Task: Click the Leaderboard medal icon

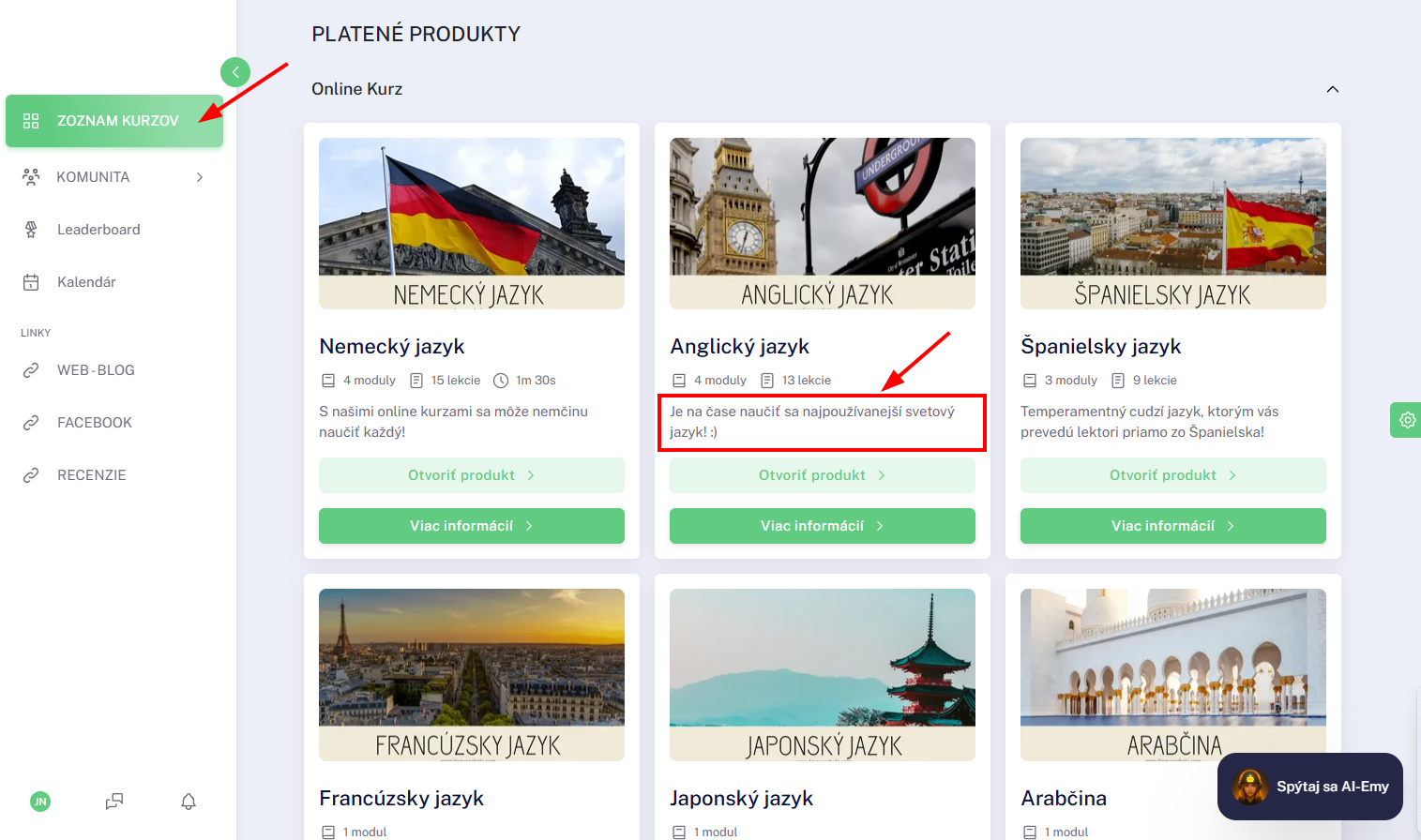Action: point(31,230)
